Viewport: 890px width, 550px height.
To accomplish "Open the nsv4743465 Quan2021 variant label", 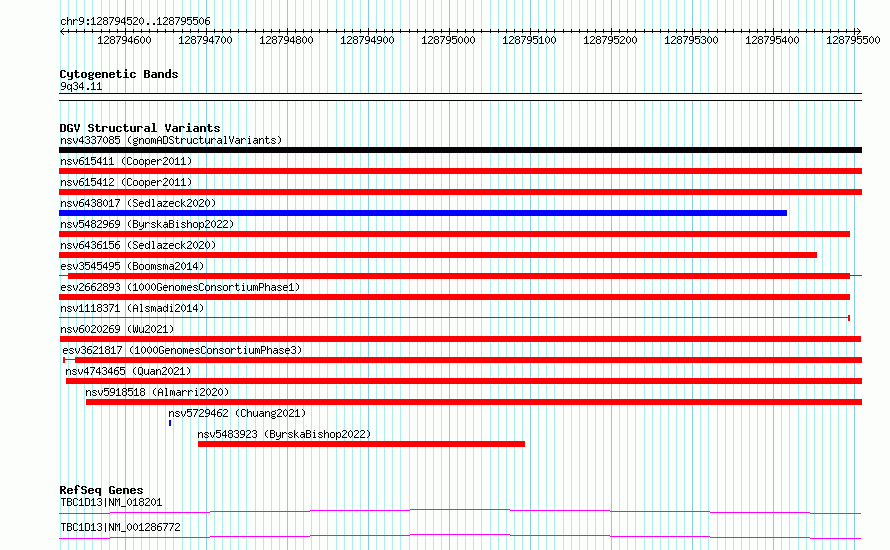I will coord(128,371).
